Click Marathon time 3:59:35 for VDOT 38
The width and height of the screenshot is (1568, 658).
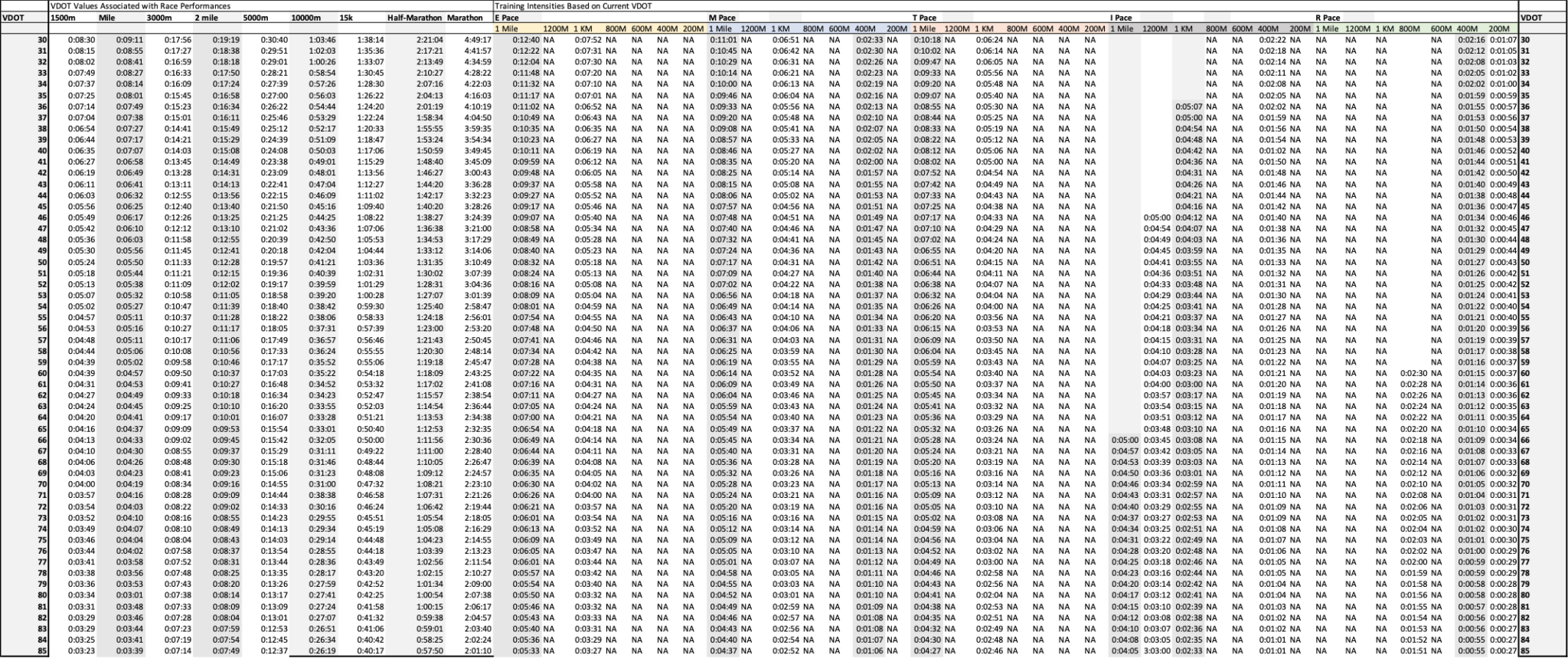click(x=478, y=129)
